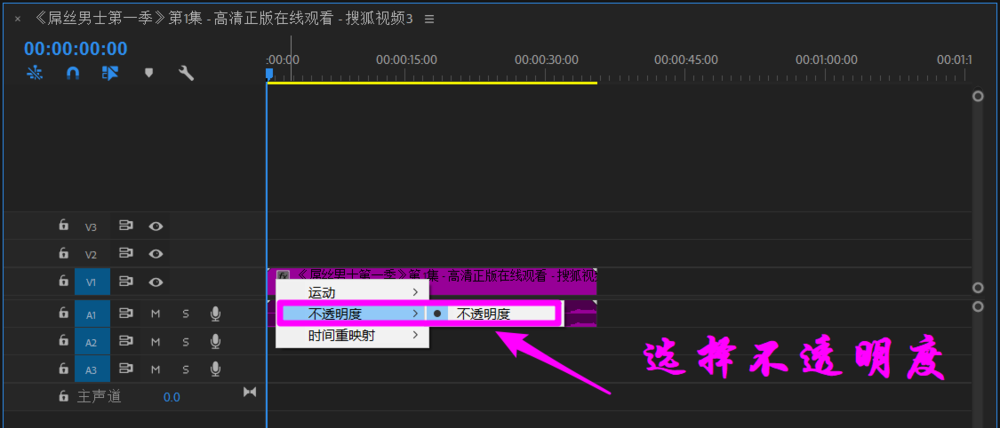This screenshot has width=1000, height=428.
Task: Toggle sync lock on V3 track
Action: 126,226
